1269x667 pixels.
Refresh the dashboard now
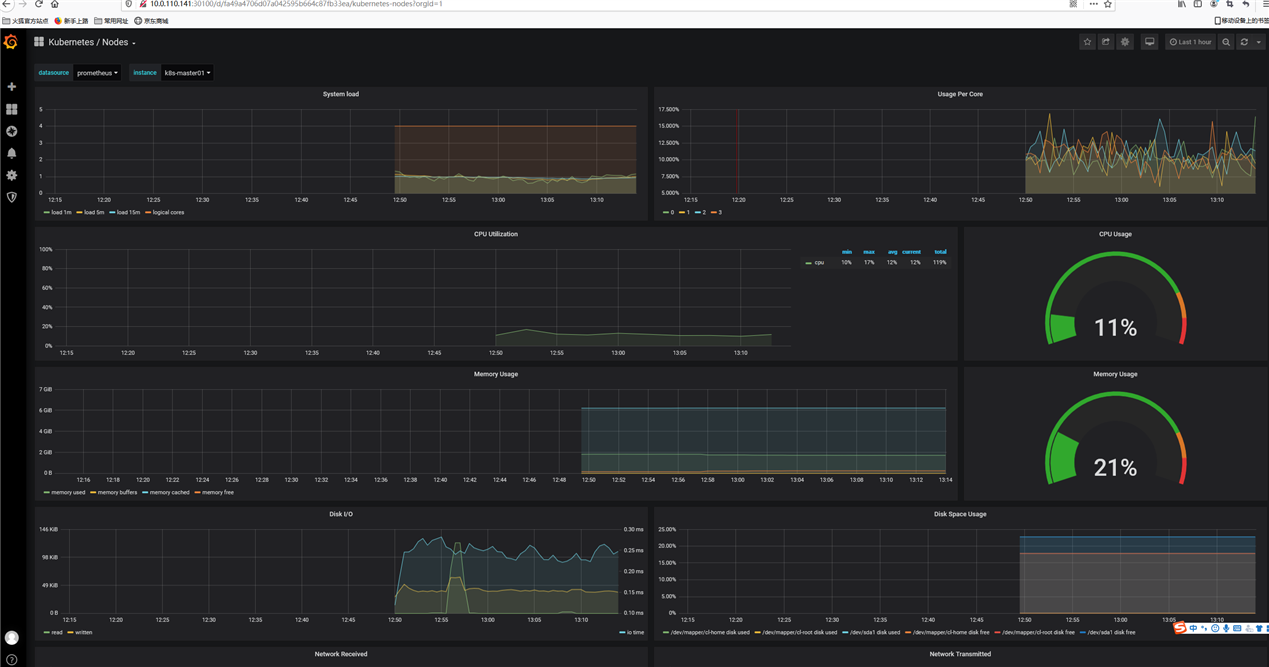(1244, 42)
